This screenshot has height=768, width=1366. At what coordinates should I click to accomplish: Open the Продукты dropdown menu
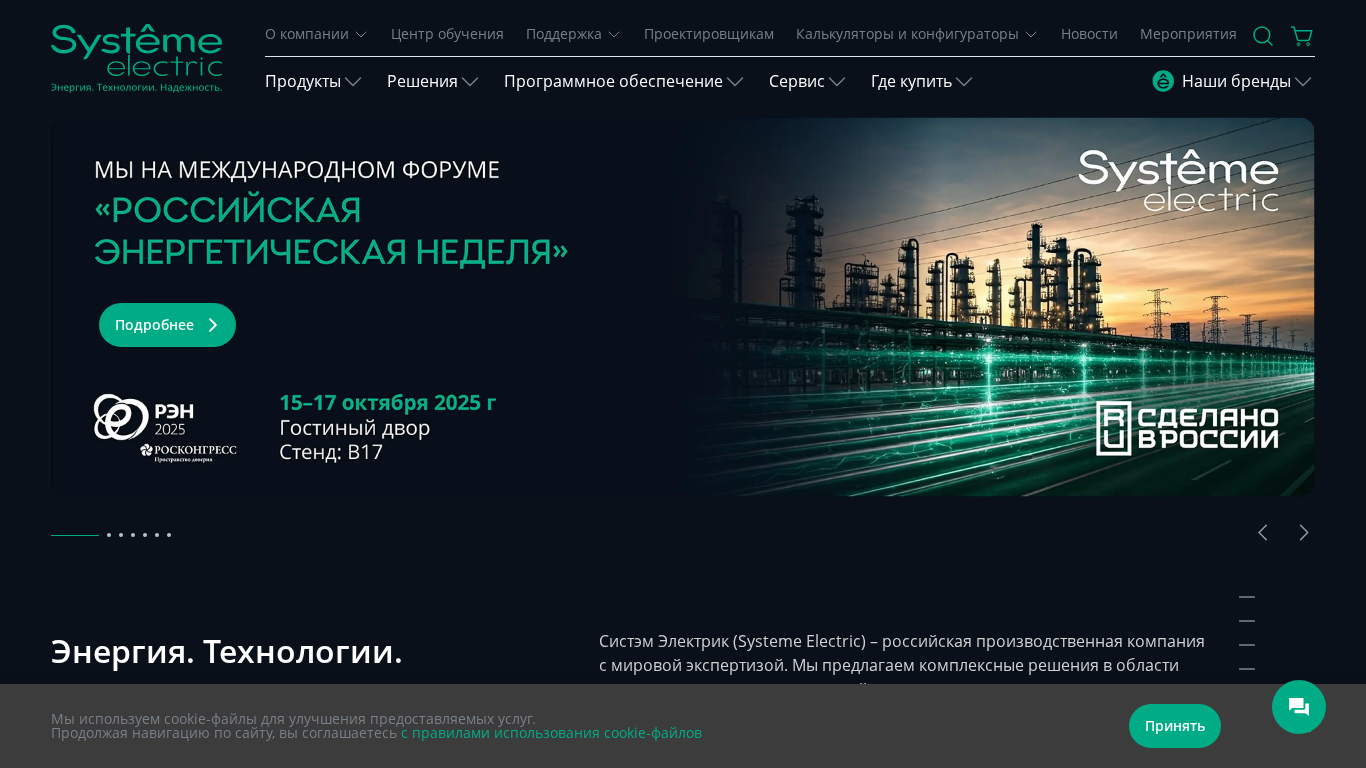pyautogui.click(x=313, y=81)
